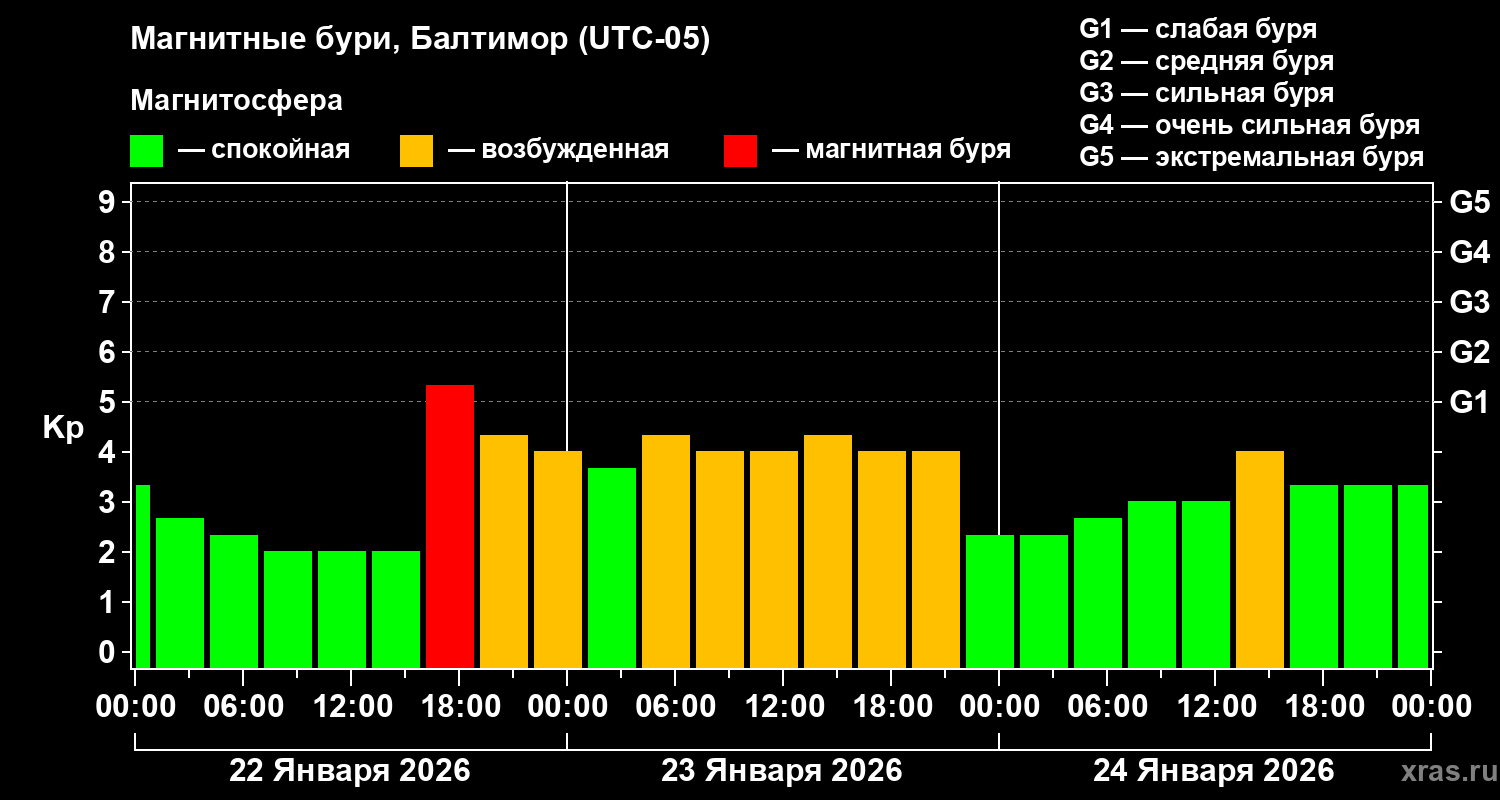
Task: Click the green bar above 06:00 on 24 January
Action: click(1098, 593)
